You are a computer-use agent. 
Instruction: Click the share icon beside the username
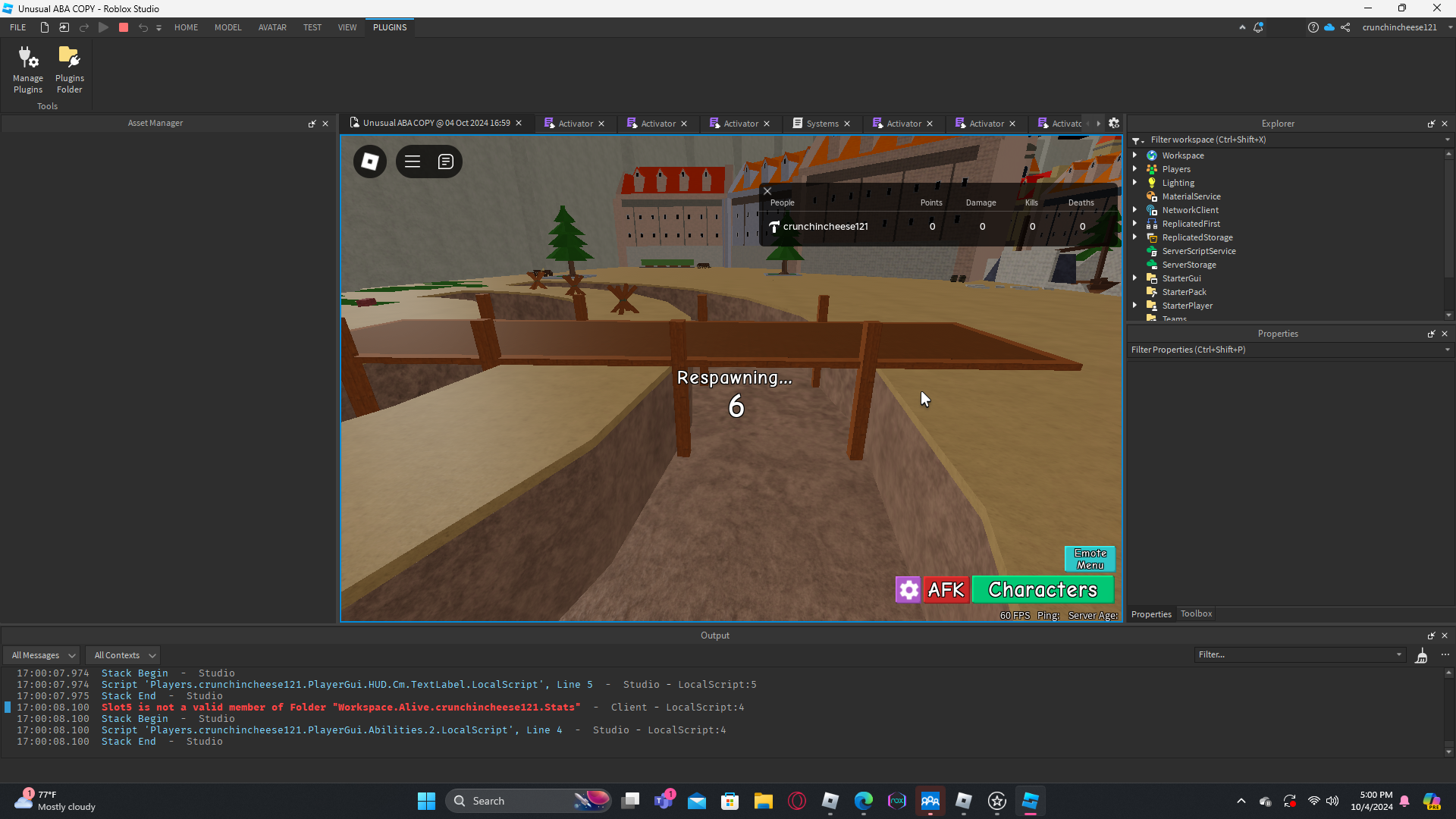1345,27
